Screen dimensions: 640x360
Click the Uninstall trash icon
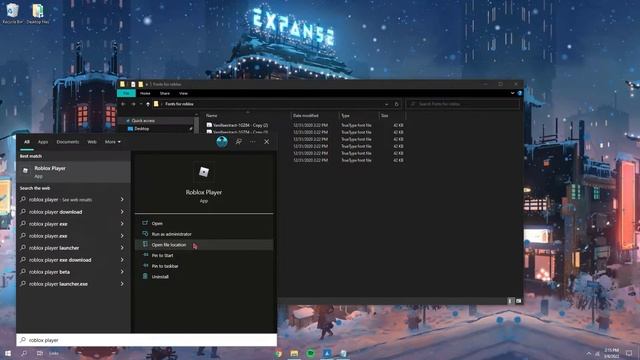145,276
